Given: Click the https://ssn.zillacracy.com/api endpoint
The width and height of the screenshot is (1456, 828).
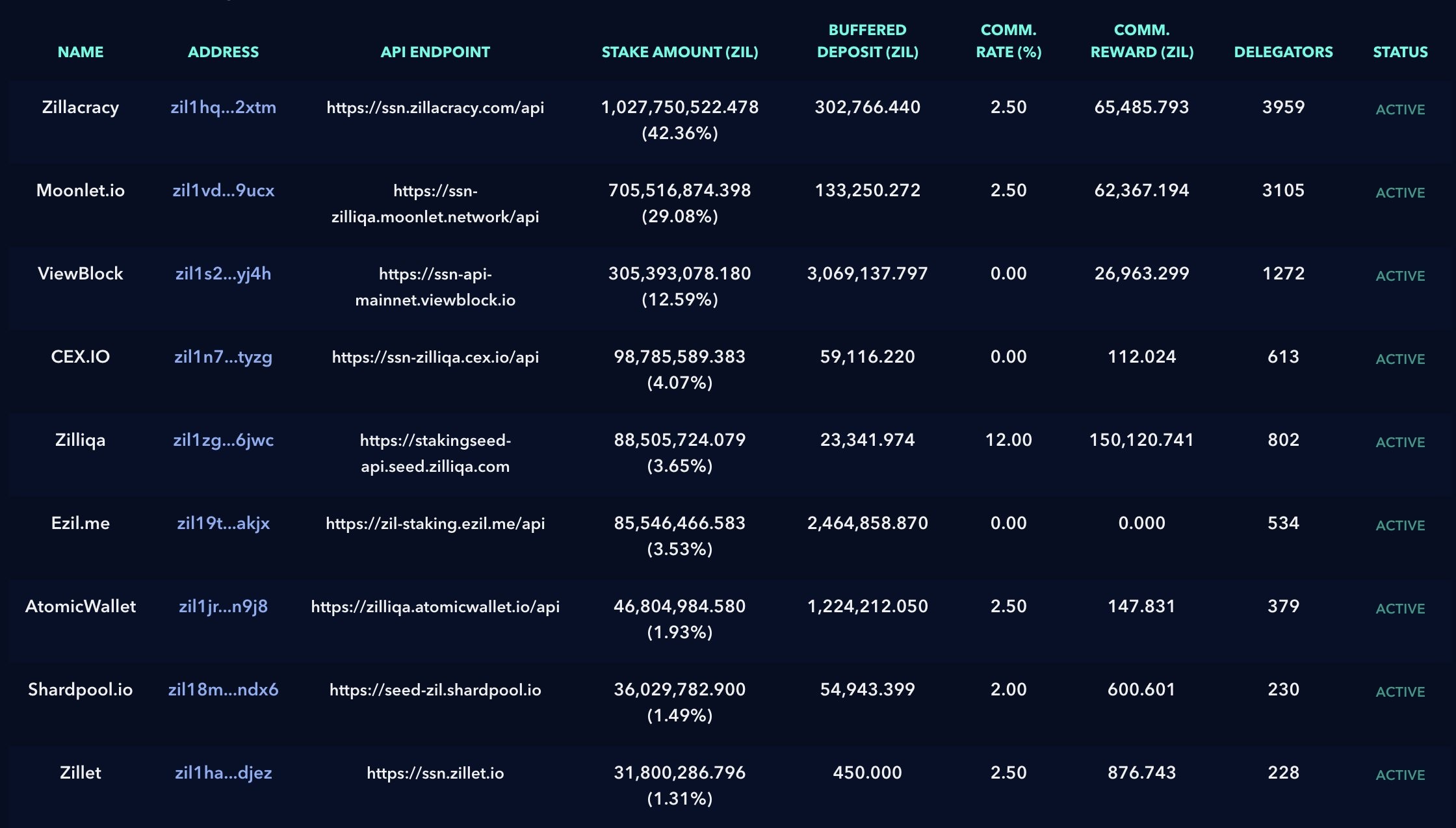Looking at the screenshot, I should (435, 107).
